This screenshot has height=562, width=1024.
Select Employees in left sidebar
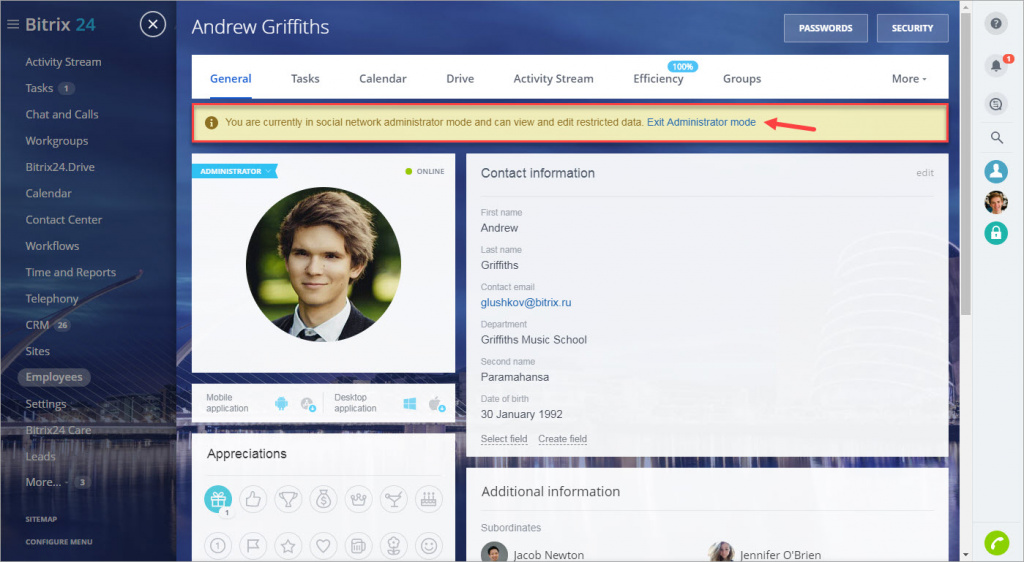(x=54, y=377)
